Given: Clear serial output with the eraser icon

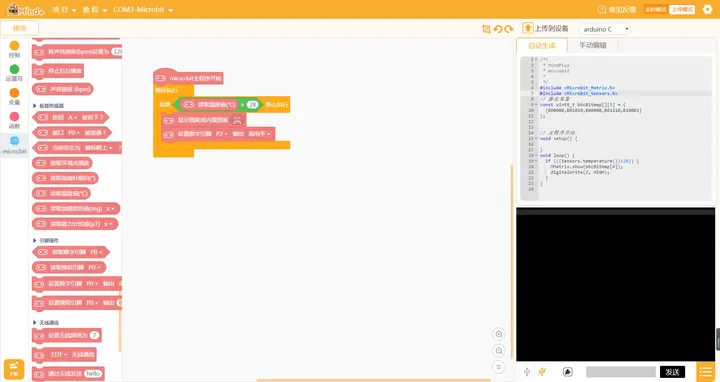Looking at the screenshot, I should (568, 371).
